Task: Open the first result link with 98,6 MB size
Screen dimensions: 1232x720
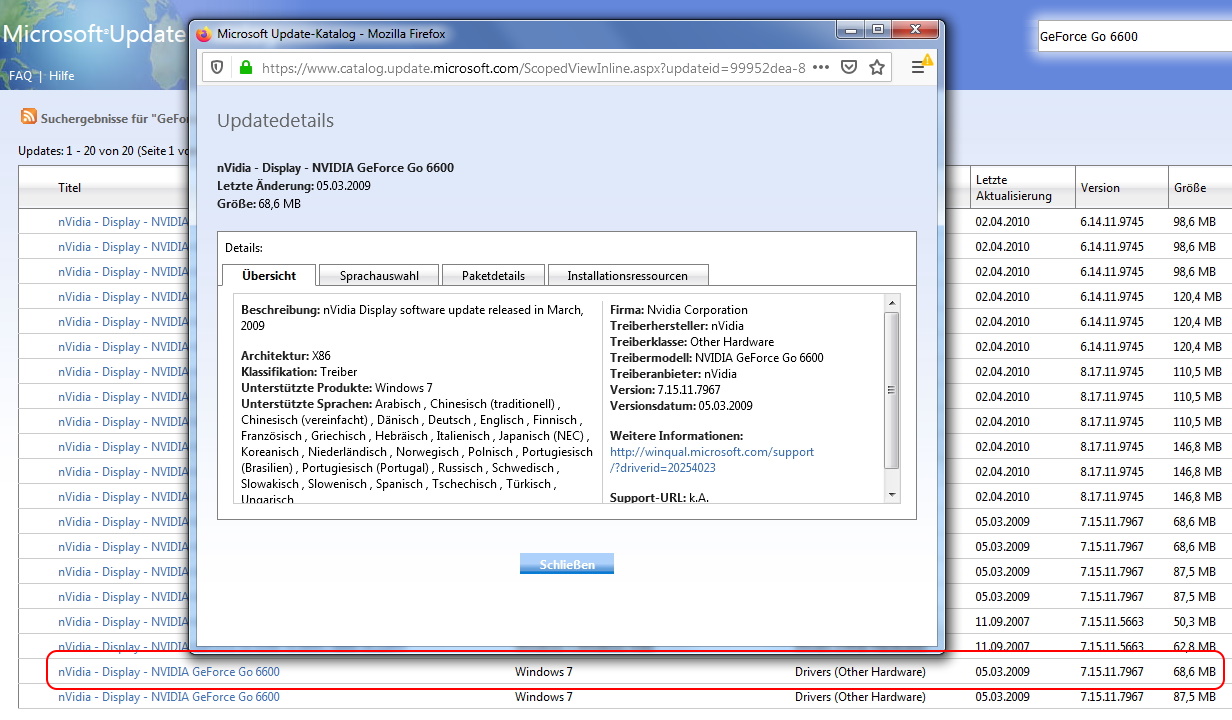Action: [x=123, y=222]
